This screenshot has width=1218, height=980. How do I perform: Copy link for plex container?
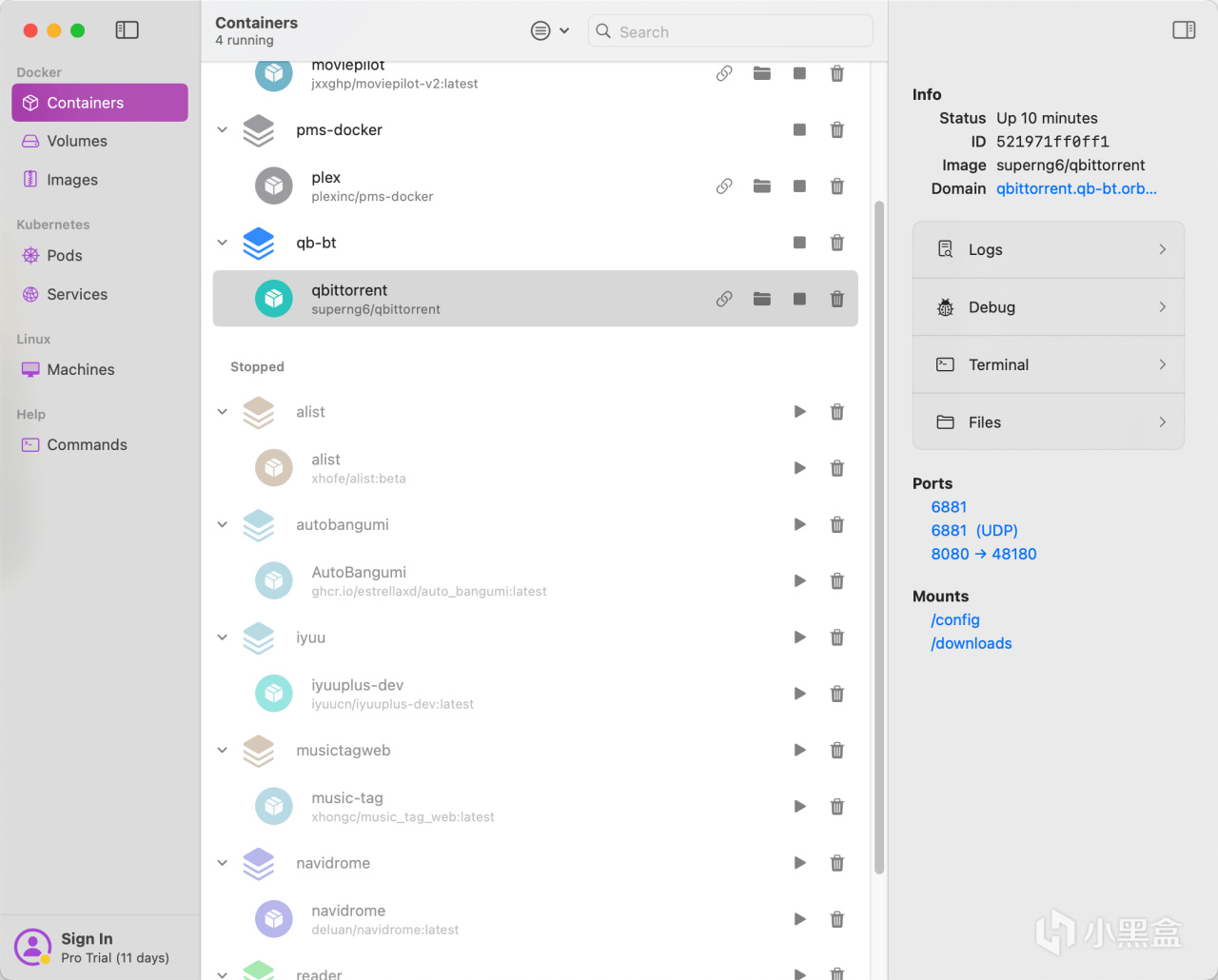pyautogui.click(x=724, y=186)
